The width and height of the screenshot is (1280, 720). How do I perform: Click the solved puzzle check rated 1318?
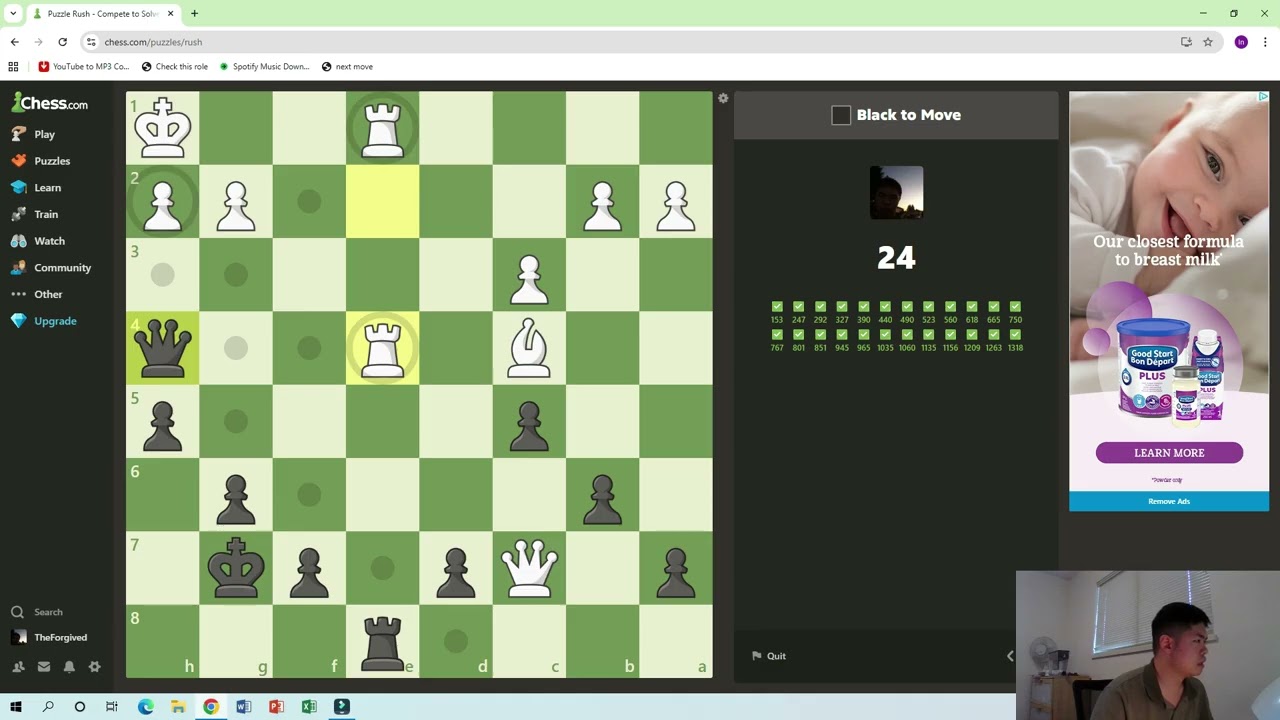pyautogui.click(x=1015, y=334)
